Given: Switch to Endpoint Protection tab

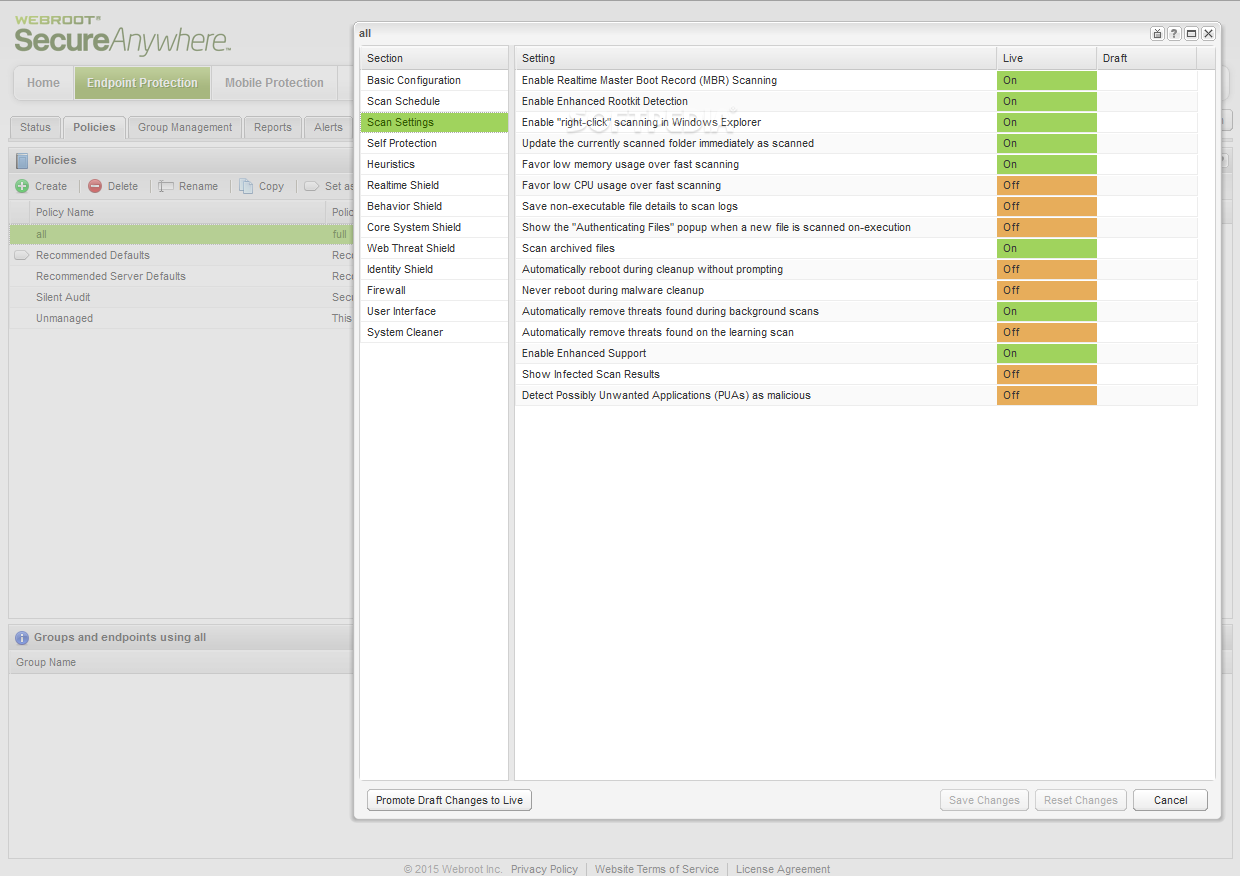Looking at the screenshot, I should tap(142, 83).
